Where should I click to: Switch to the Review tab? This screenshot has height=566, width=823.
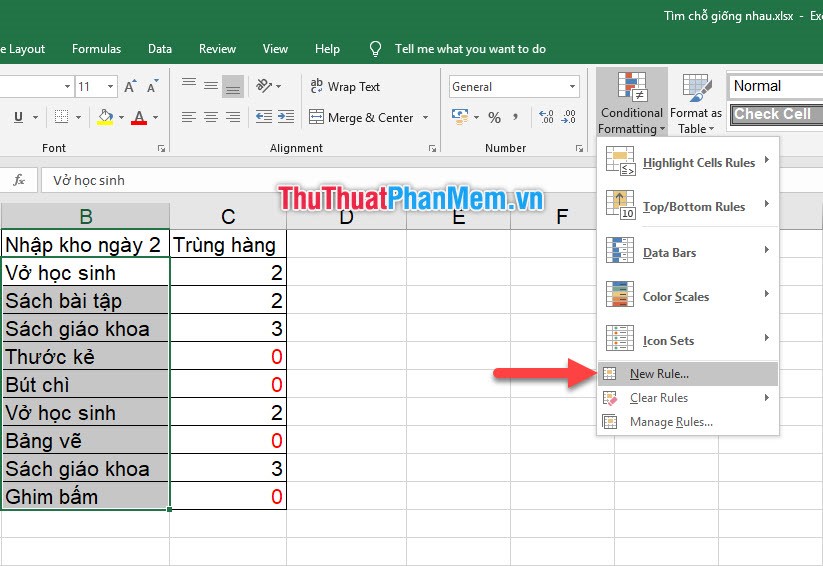pyautogui.click(x=217, y=49)
